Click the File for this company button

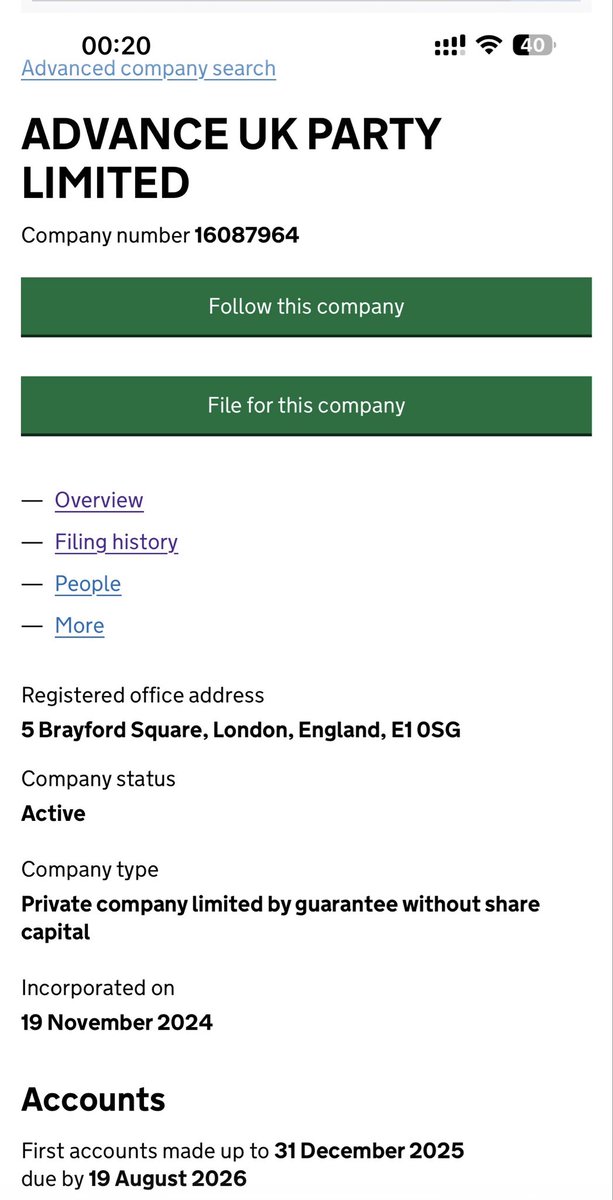306,406
